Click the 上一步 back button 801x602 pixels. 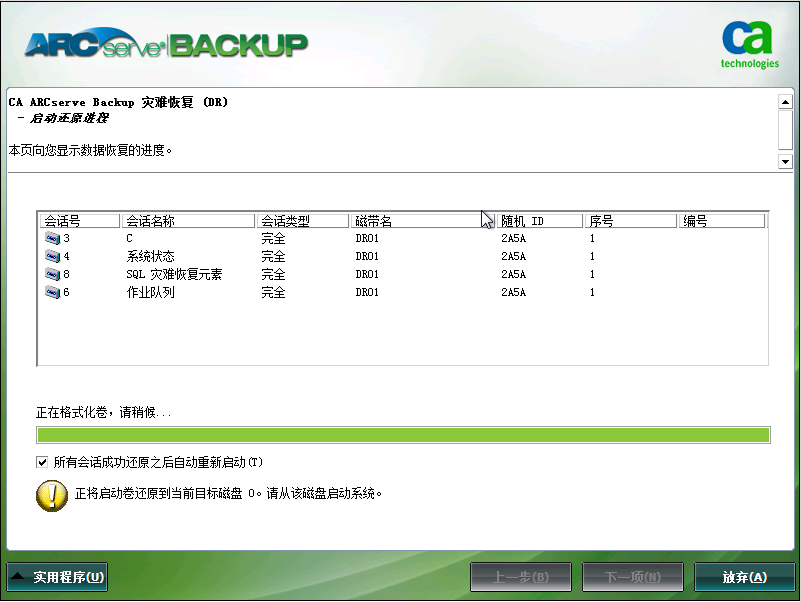520,576
